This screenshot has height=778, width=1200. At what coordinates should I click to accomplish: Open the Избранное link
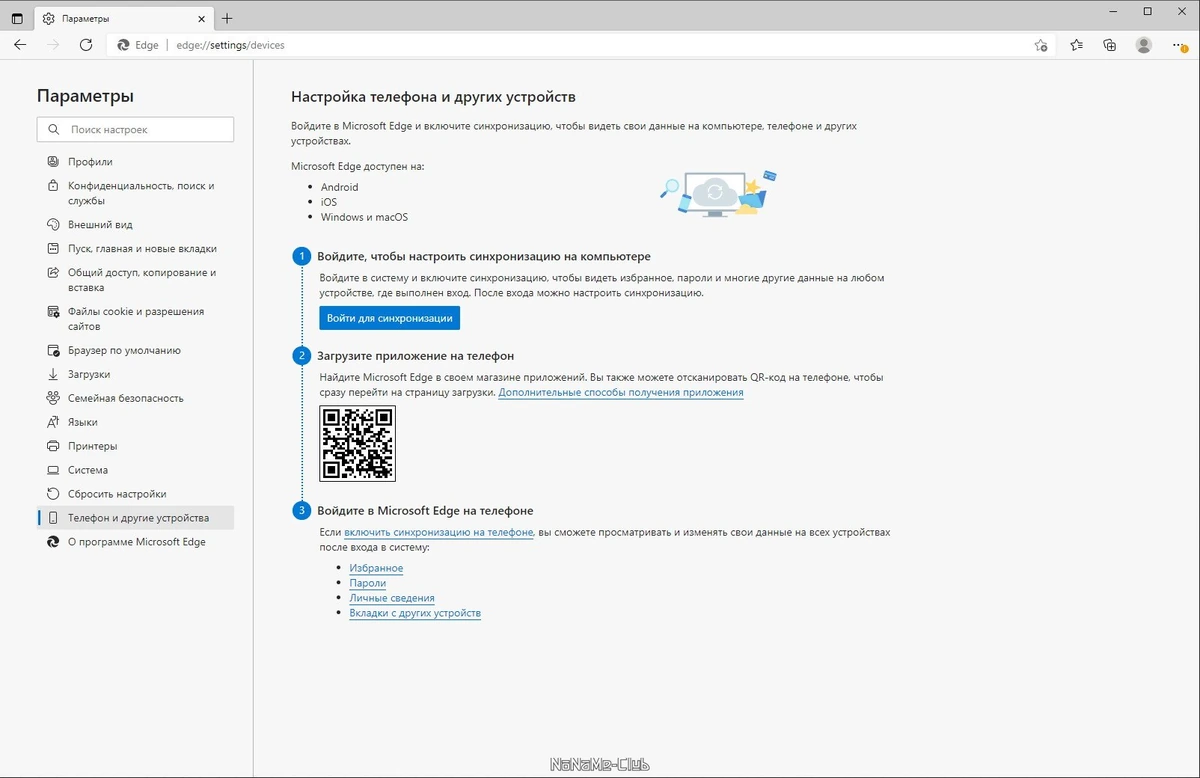pyautogui.click(x=376, y=568)
